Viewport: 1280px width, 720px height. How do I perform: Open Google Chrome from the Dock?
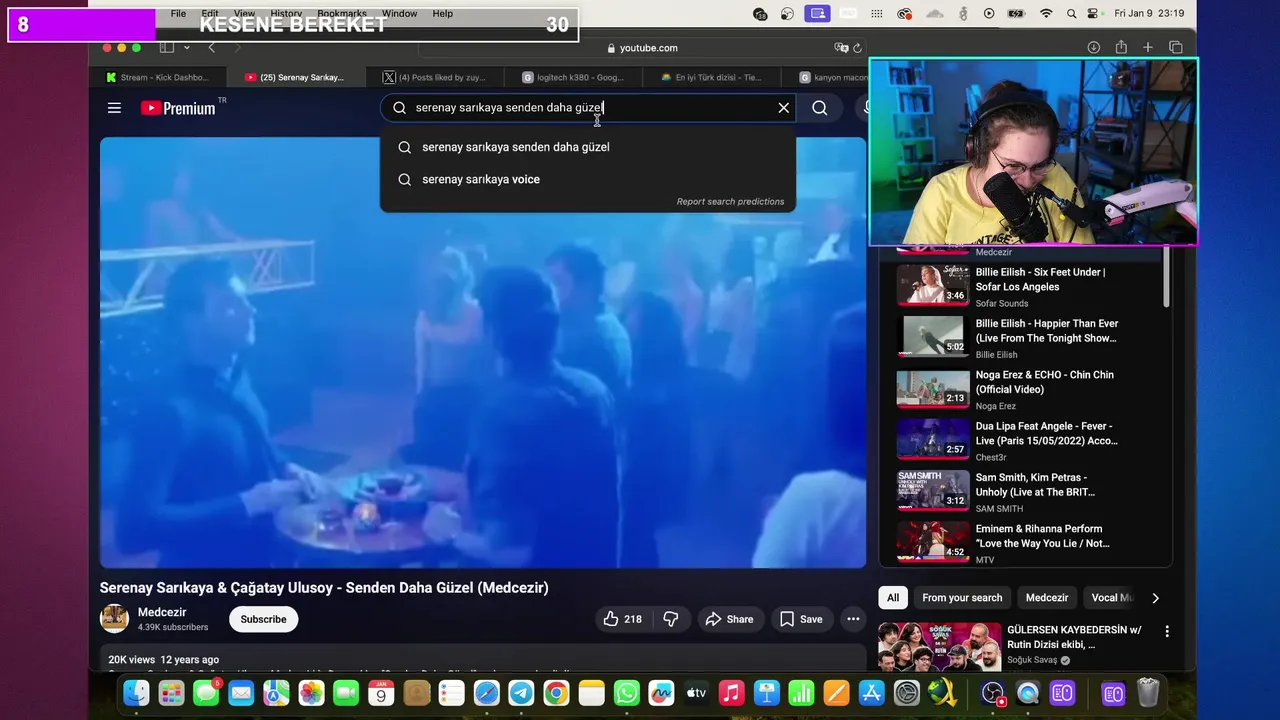(556, 693)
